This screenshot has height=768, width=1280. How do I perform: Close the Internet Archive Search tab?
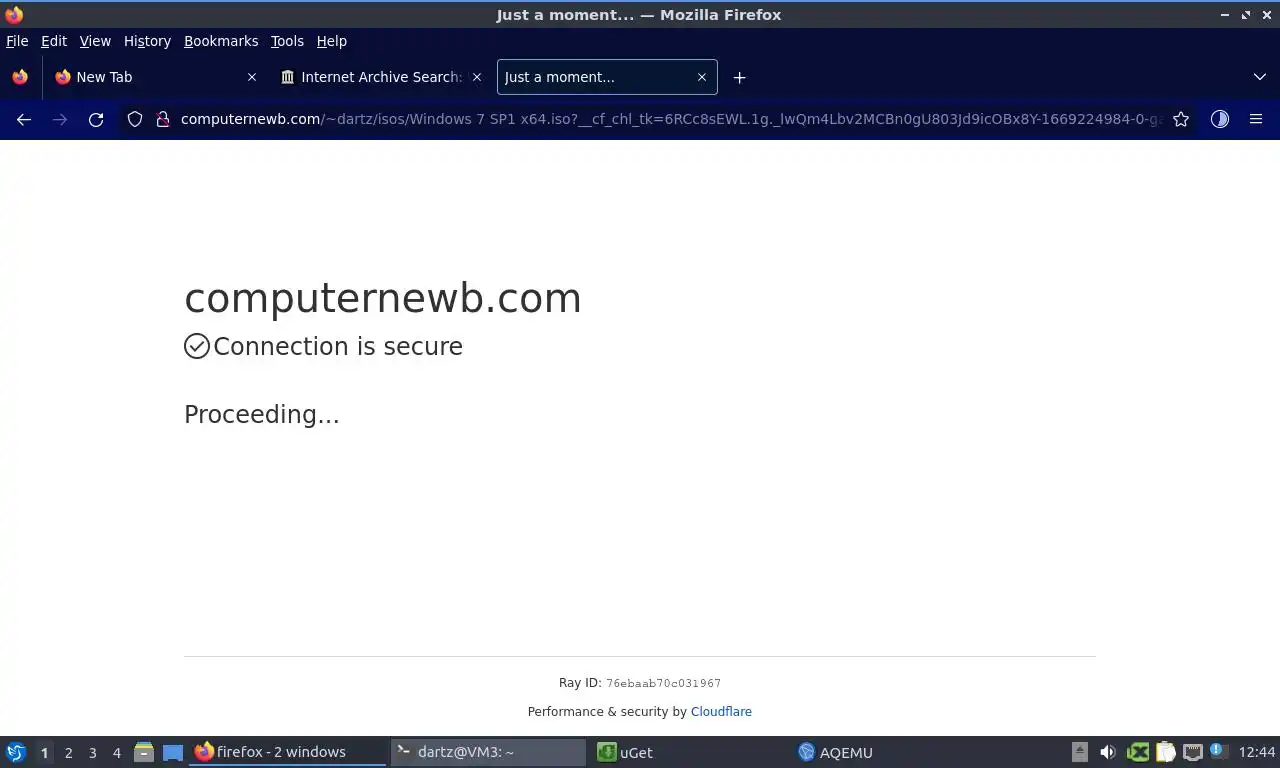click(x=477, y=77)
